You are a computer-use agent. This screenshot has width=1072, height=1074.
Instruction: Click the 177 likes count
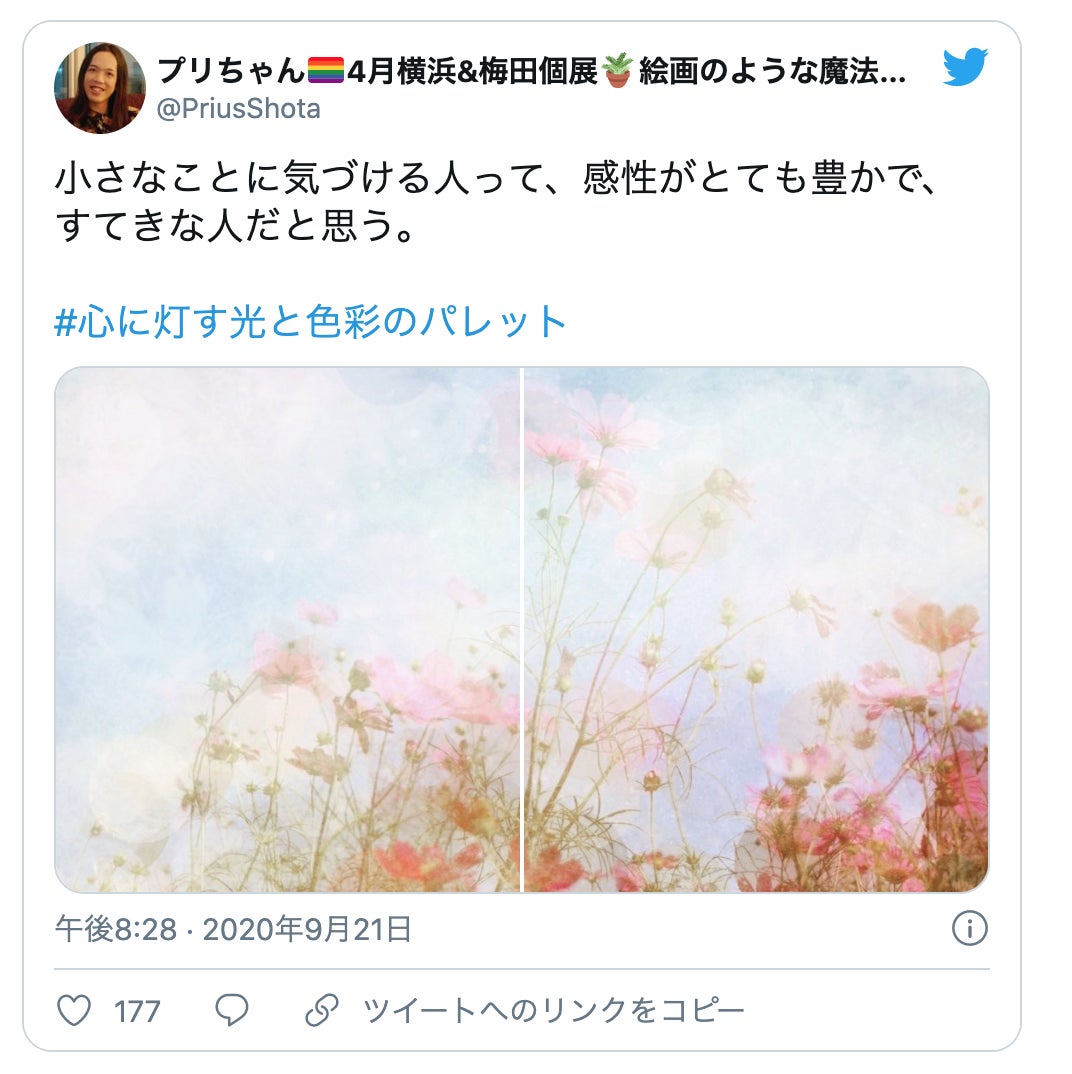point(137,1011)
